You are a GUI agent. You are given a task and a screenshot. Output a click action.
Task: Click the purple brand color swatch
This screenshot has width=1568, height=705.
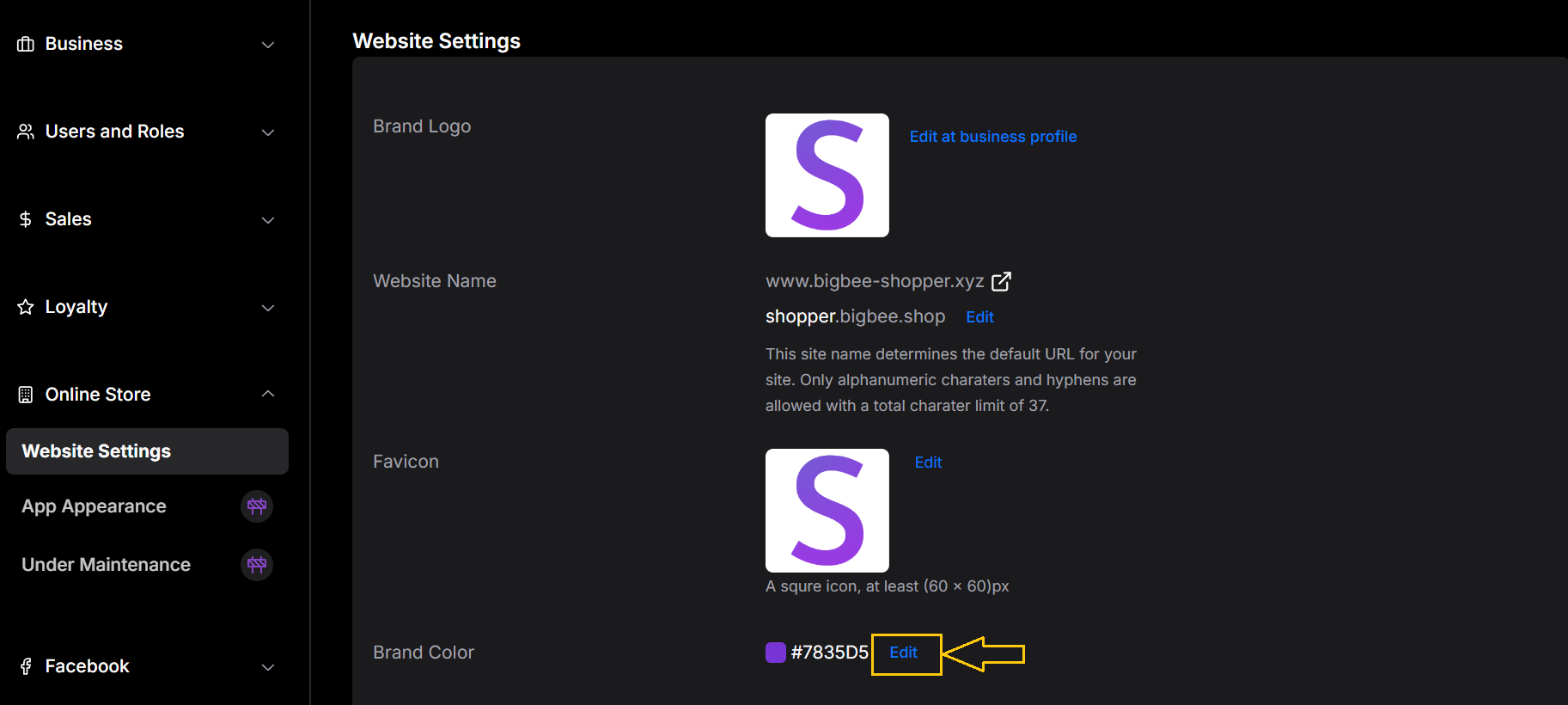(776, 653)
